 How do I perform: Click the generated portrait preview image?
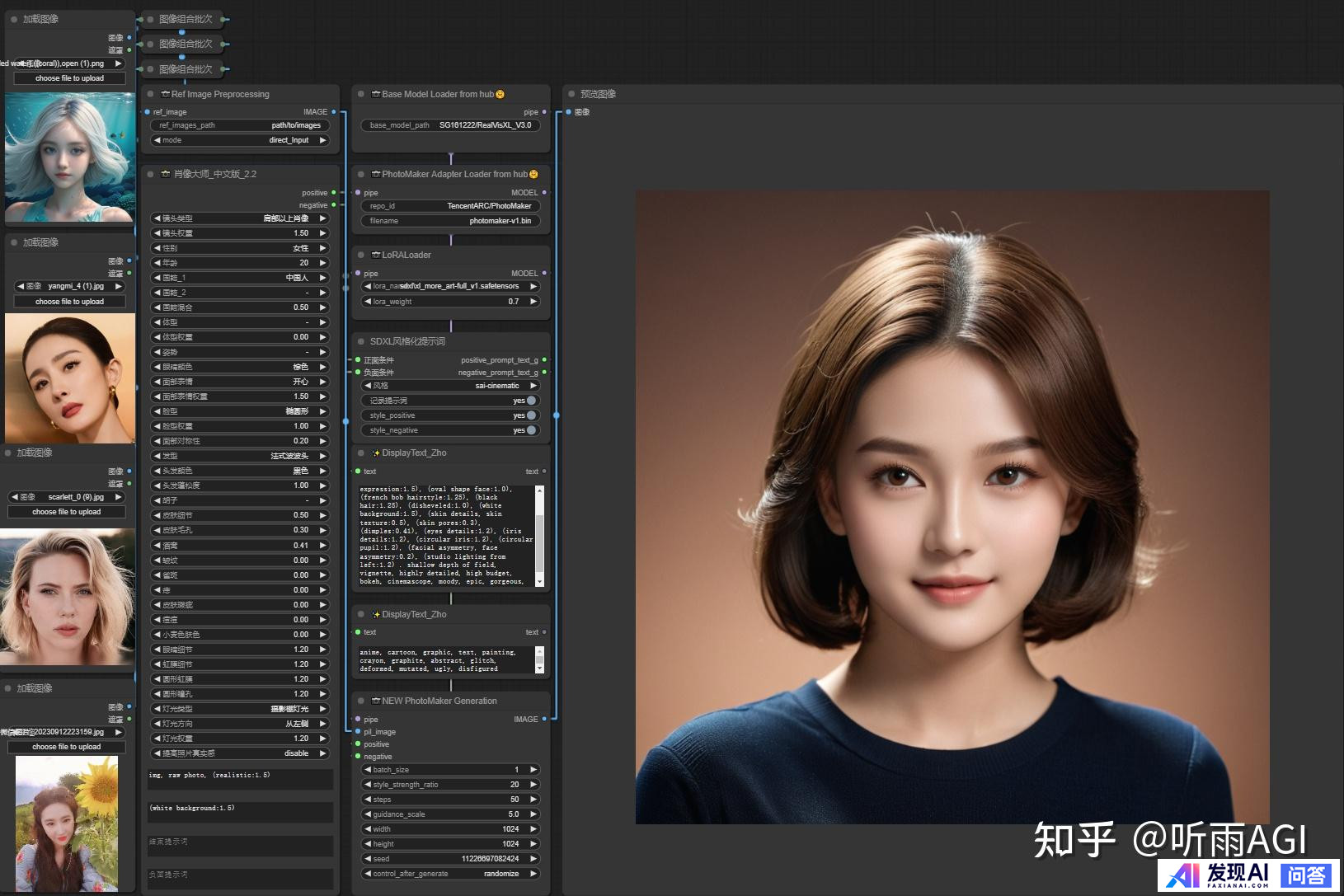click(x=952, y=507)
